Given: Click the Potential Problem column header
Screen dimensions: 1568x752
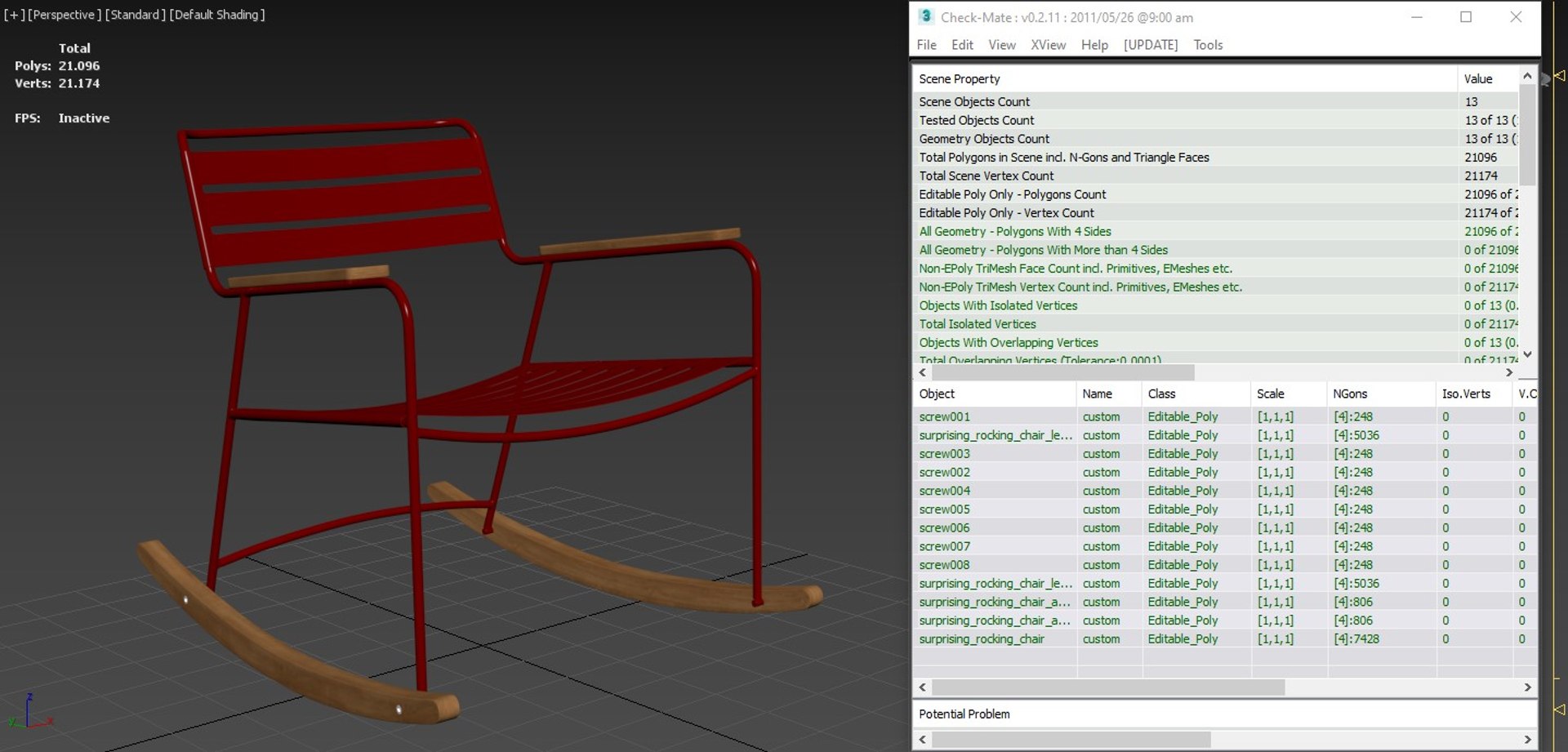Looking at the screenshot, I should pos(1224,714).
